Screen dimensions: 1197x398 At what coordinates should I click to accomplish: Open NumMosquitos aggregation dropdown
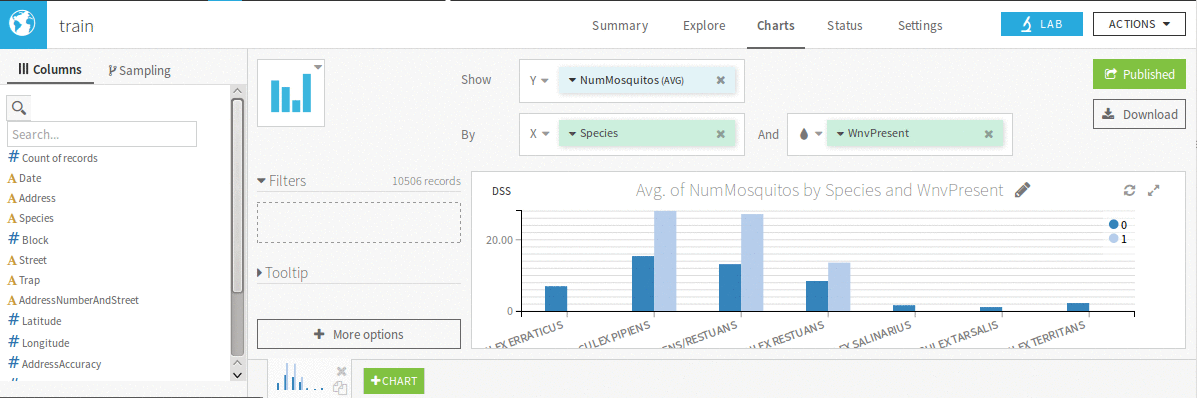572,80
